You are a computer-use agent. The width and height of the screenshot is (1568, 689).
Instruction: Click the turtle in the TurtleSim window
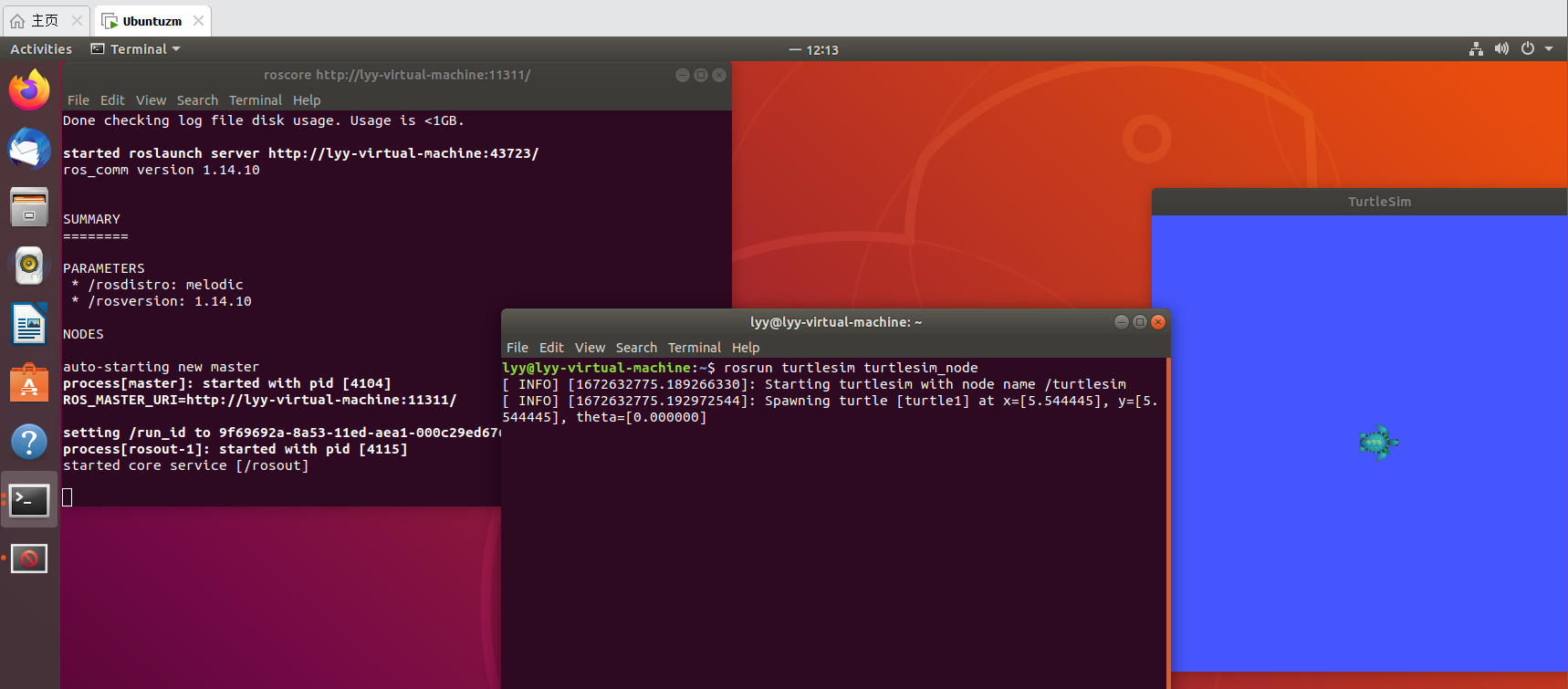pyautogui.click(x=1378, y=443)
